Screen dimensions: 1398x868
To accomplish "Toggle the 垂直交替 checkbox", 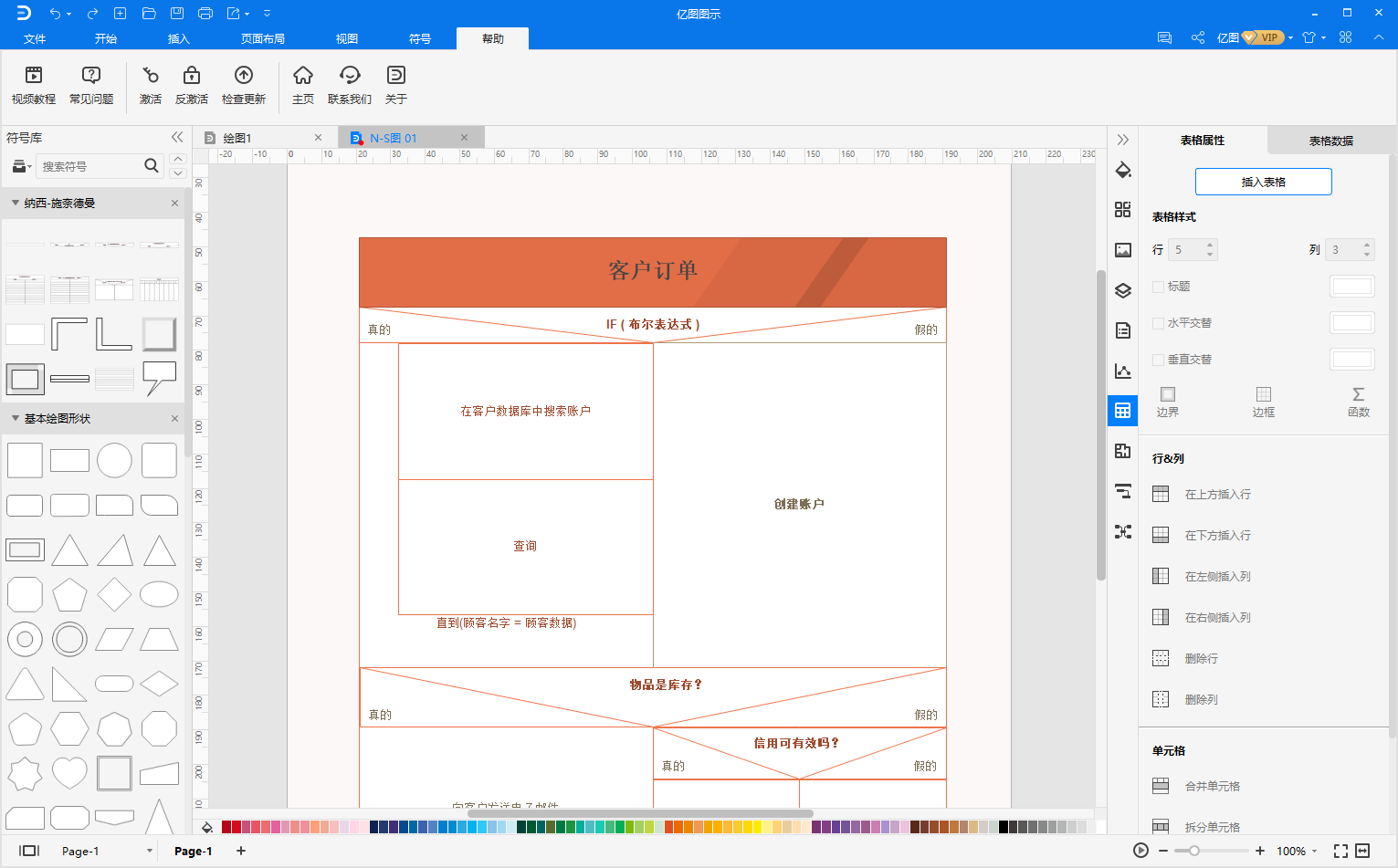I will click(x=1159, y=360).
